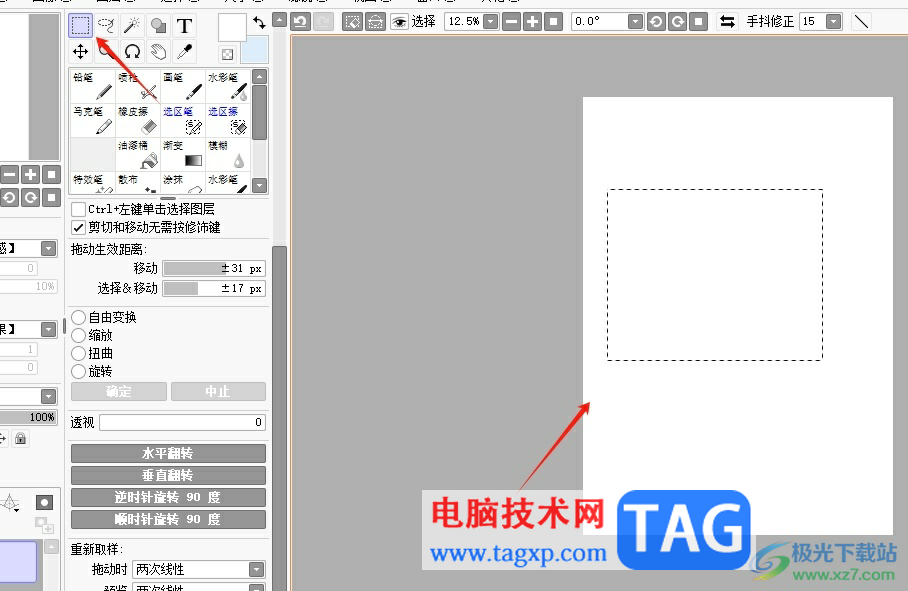
Task: Open the left panel dropdown beside 果】
Action: click(49, 329)
